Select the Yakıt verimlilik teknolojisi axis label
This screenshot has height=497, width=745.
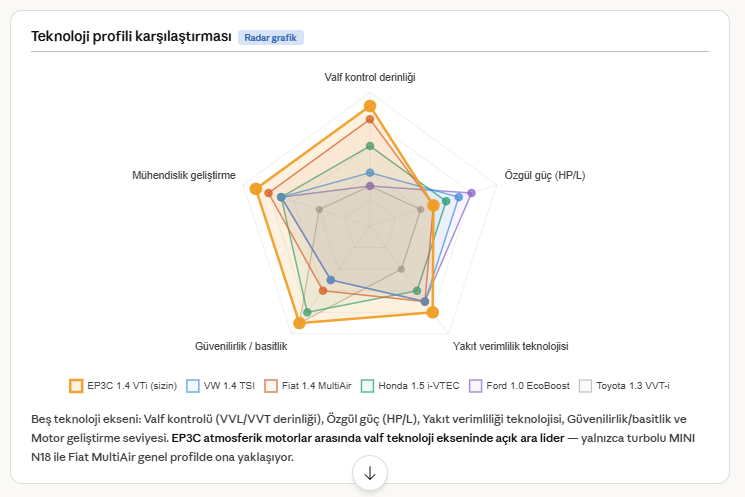(510, 346)
